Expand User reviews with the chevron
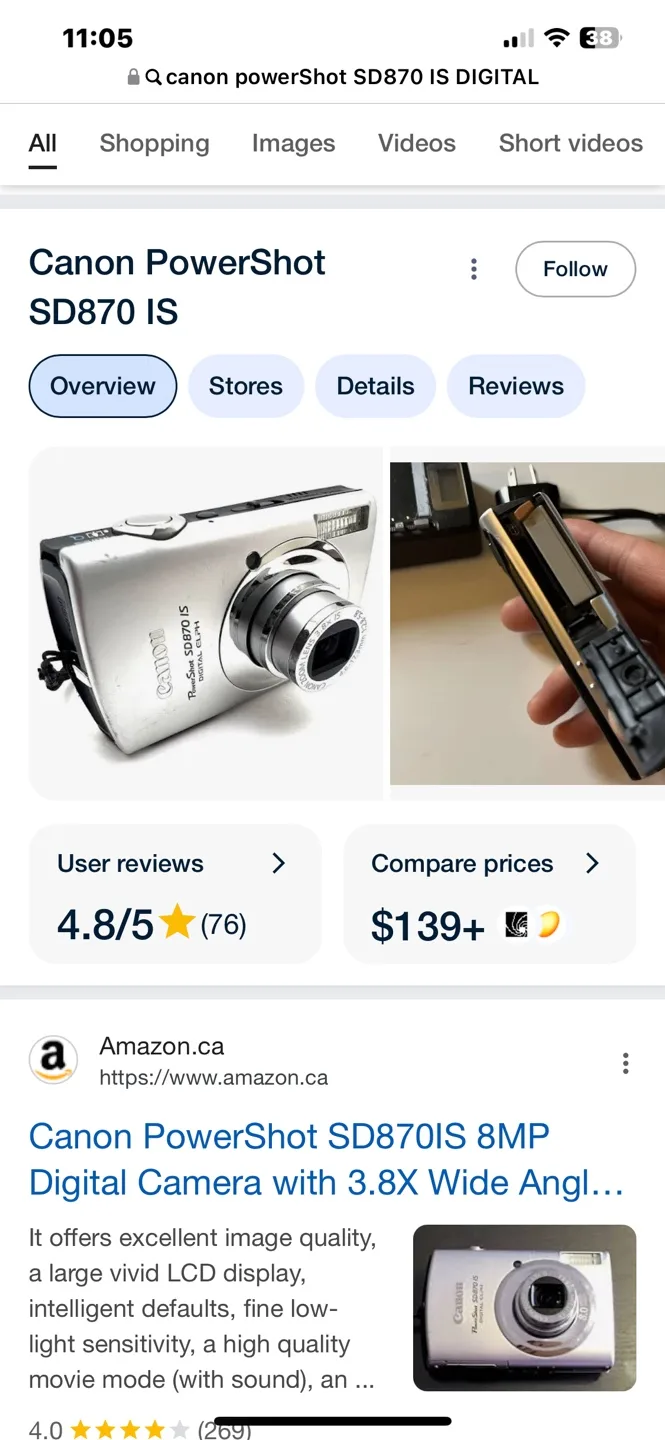The image size is (665, 1440). pyautogui.click(x=279, y=863)
